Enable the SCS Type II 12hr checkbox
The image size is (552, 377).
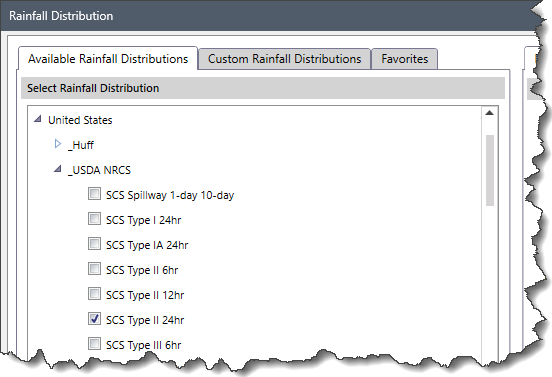[x=94, y=294]
